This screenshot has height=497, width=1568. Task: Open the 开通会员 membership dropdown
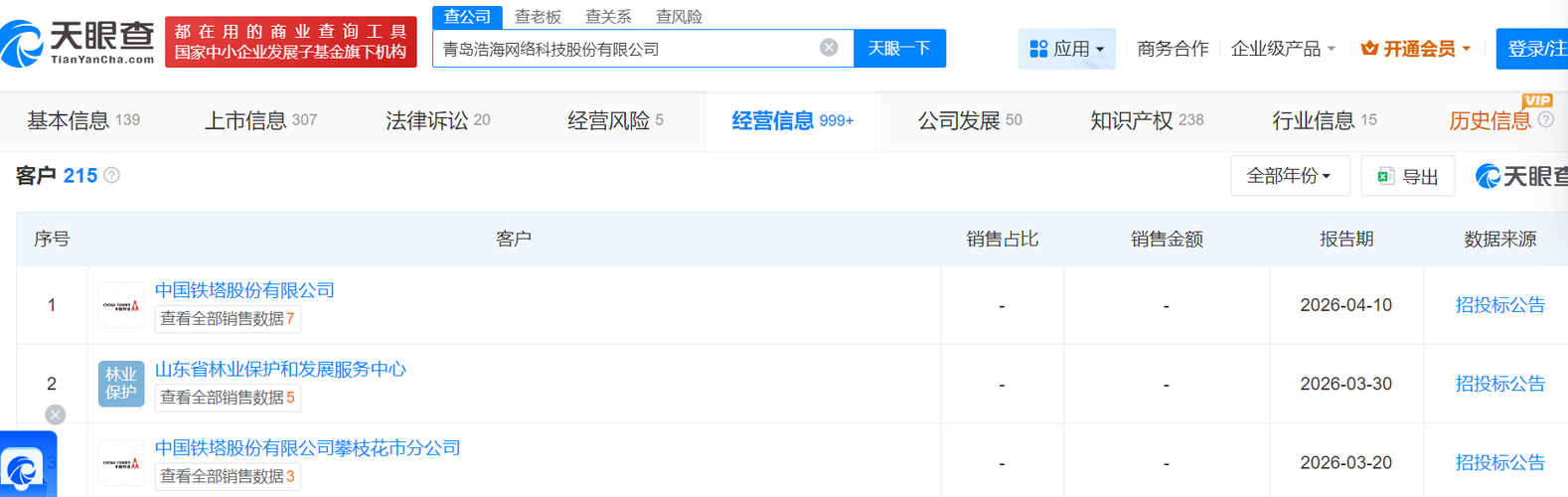[x=1416, y=49]
